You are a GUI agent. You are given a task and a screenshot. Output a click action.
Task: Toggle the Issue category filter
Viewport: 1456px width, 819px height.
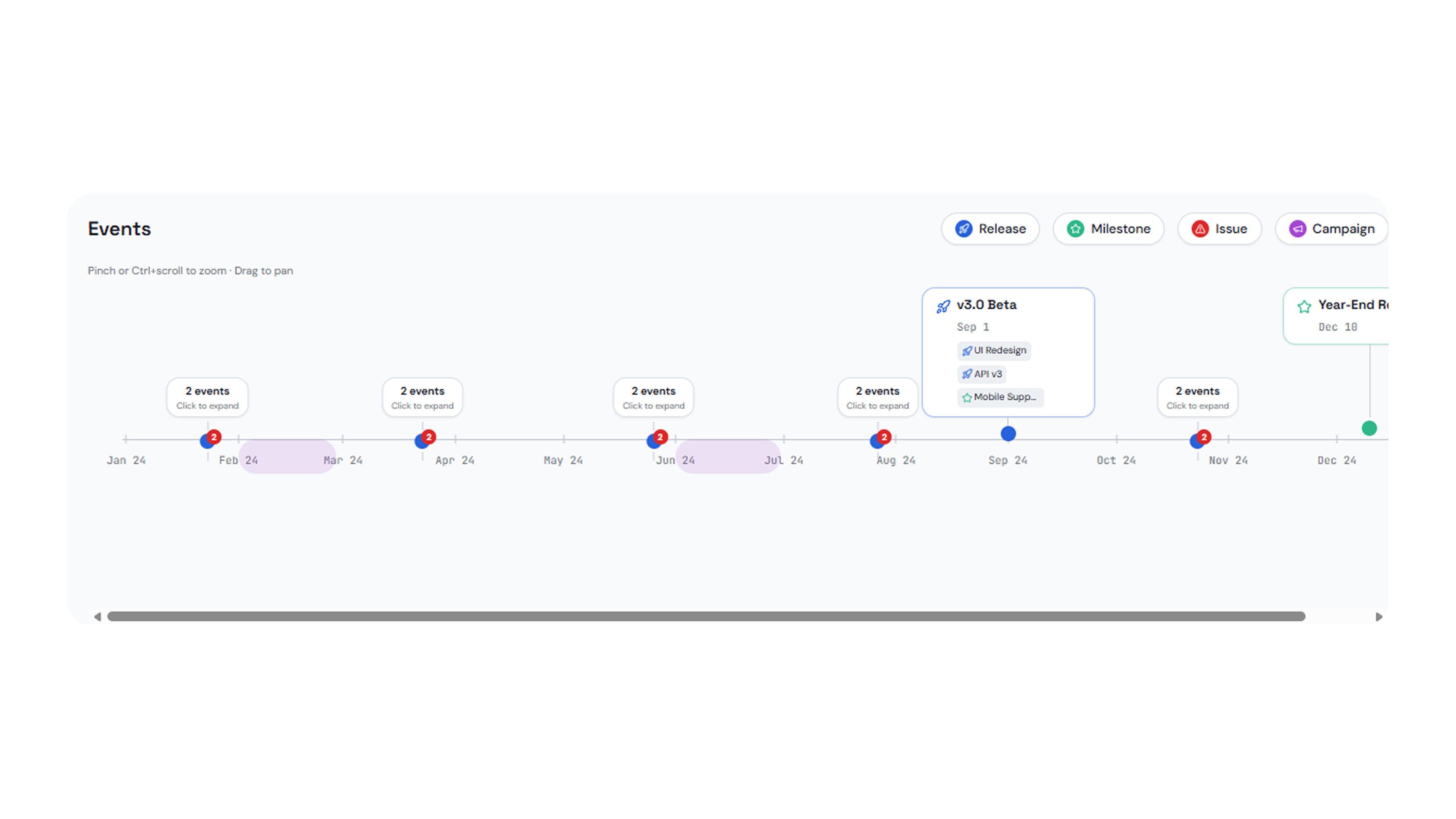(1220, 229)
